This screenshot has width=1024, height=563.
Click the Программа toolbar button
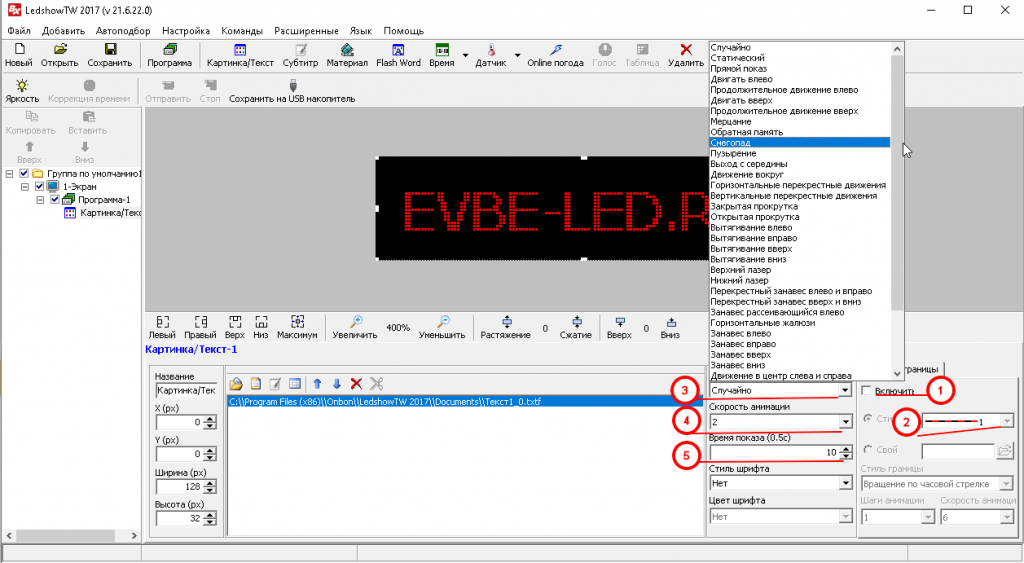click(x=169, y=55)
